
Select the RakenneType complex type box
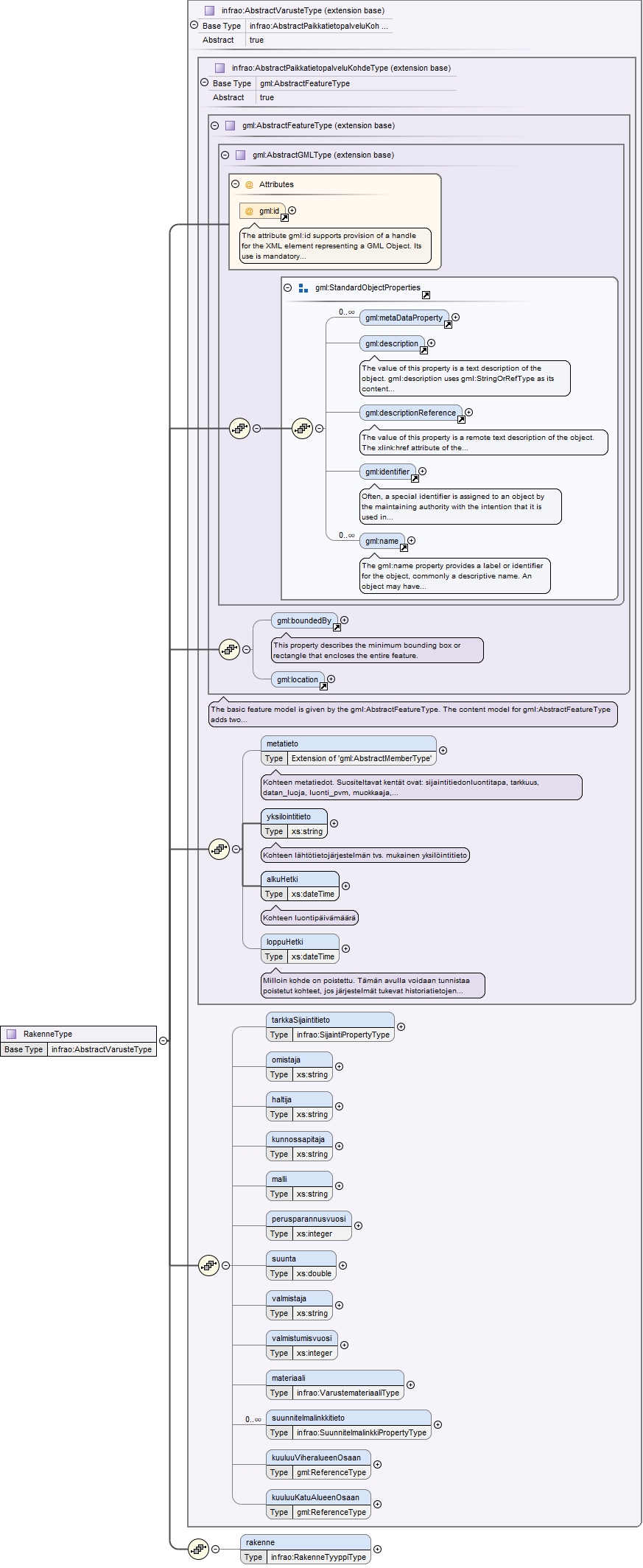point(79,1041)
